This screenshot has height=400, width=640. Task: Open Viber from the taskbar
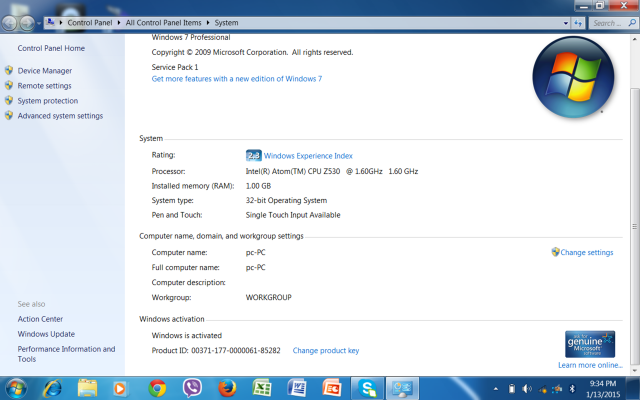(x=192, y=388)
